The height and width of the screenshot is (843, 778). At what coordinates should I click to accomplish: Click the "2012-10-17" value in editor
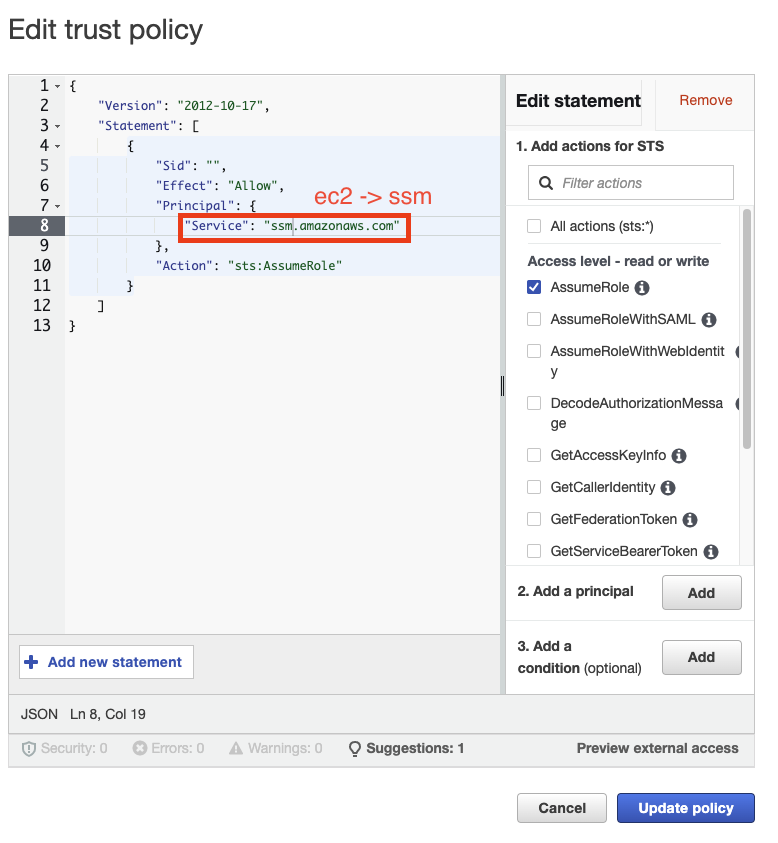coord(220,106)
